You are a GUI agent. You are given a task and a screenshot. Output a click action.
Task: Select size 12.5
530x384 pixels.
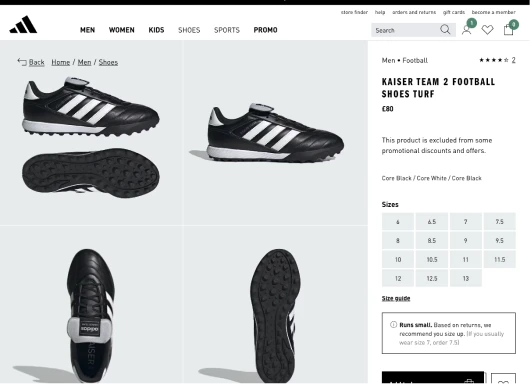pyautogui.click(x=432, y=279)
